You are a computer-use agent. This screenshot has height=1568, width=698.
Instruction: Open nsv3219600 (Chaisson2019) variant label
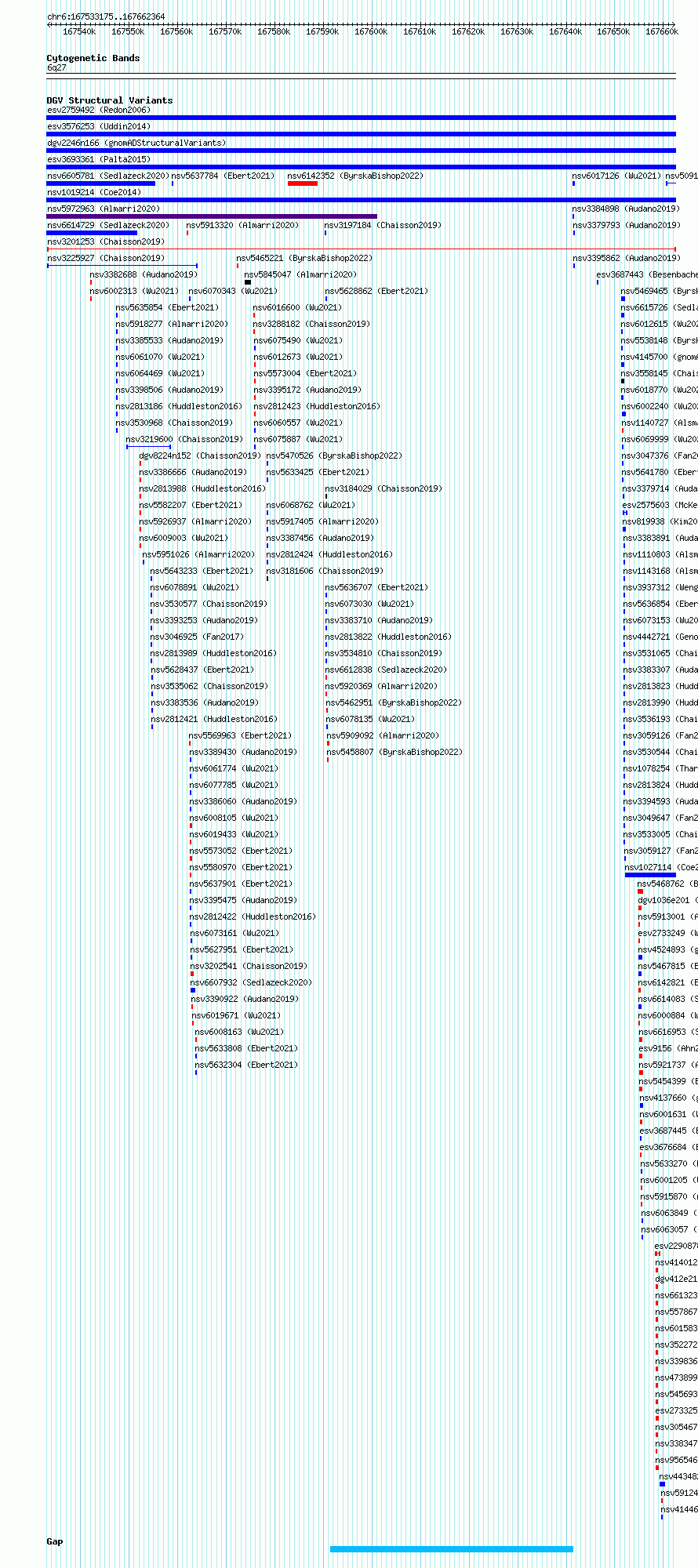point(184,439)
